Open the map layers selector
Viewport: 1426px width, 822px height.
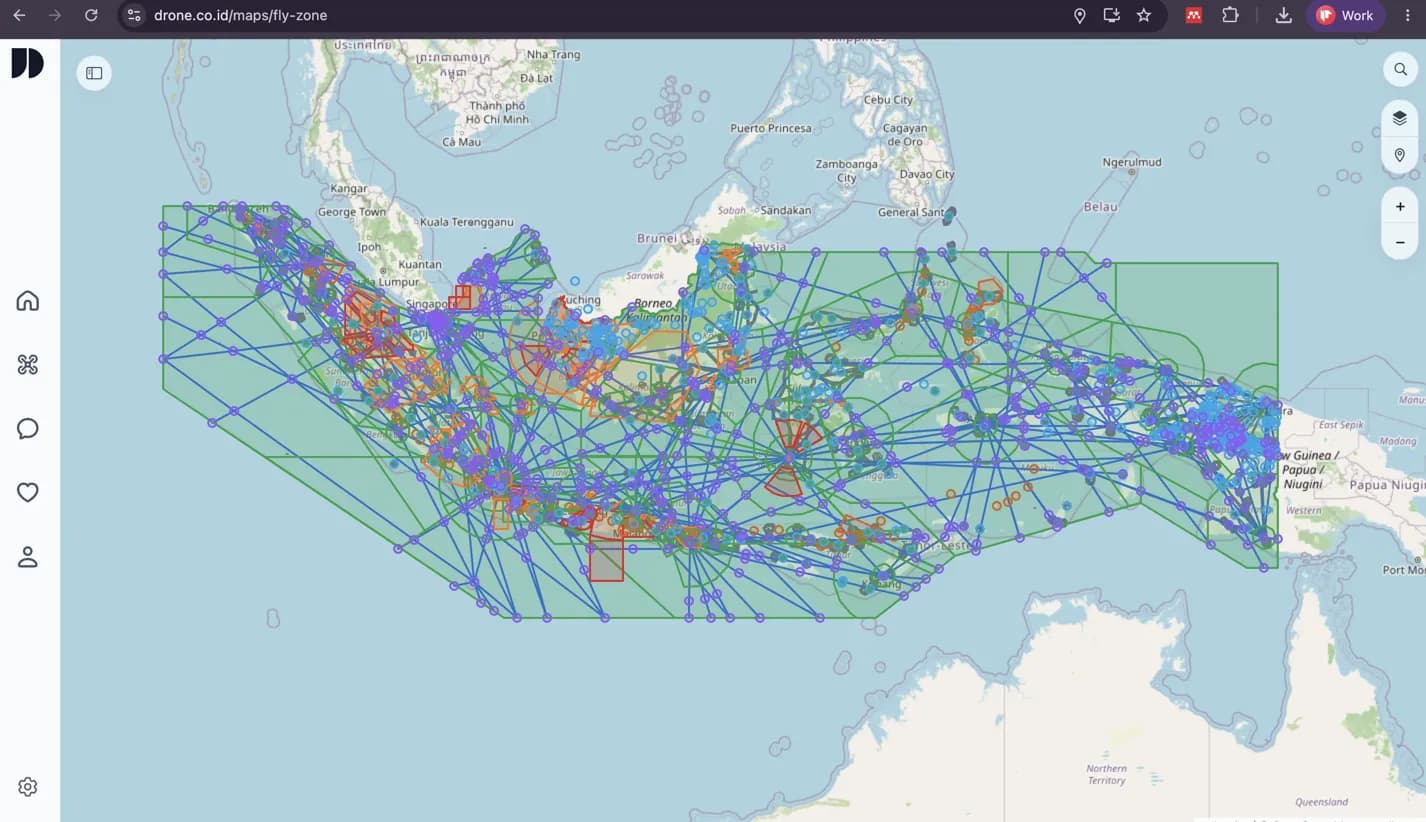coord(1400,118)
